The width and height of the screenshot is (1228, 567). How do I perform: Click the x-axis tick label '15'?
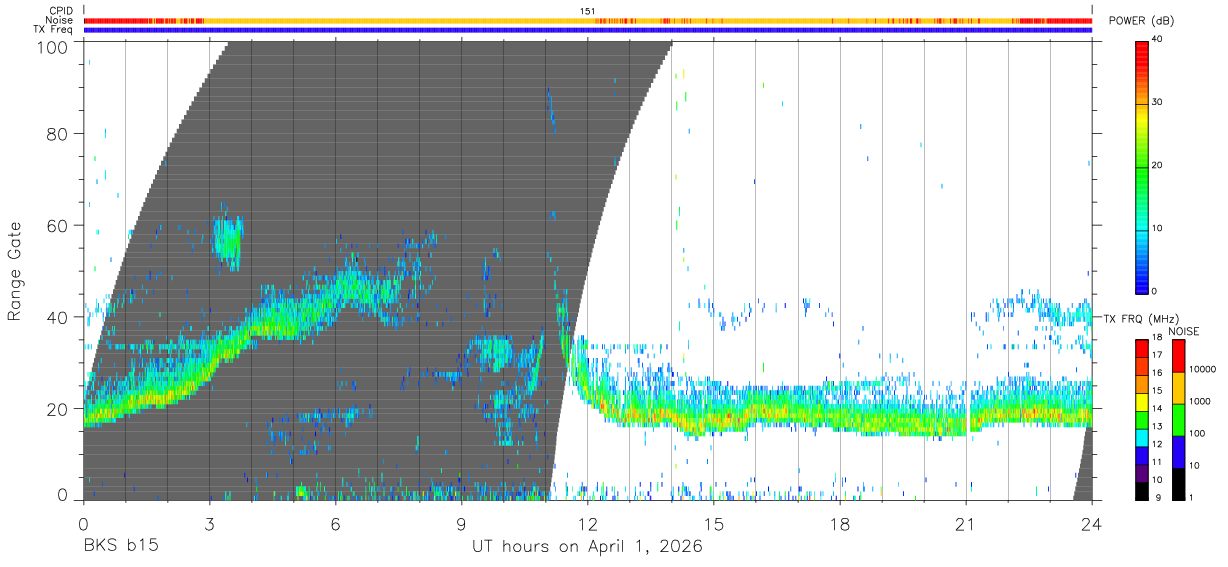(x=713, y=523)
